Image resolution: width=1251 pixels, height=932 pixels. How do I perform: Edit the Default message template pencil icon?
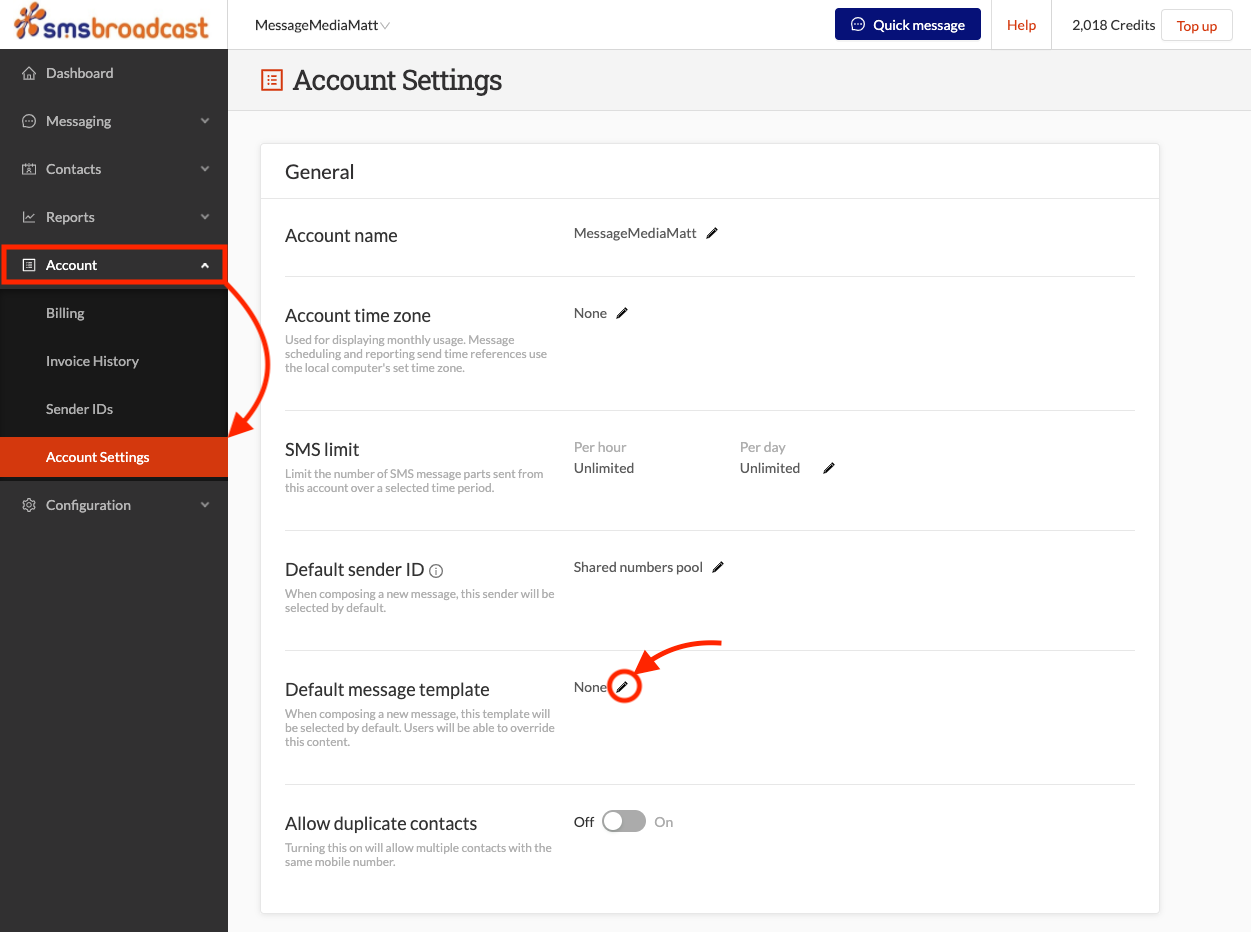click(622, 687)
